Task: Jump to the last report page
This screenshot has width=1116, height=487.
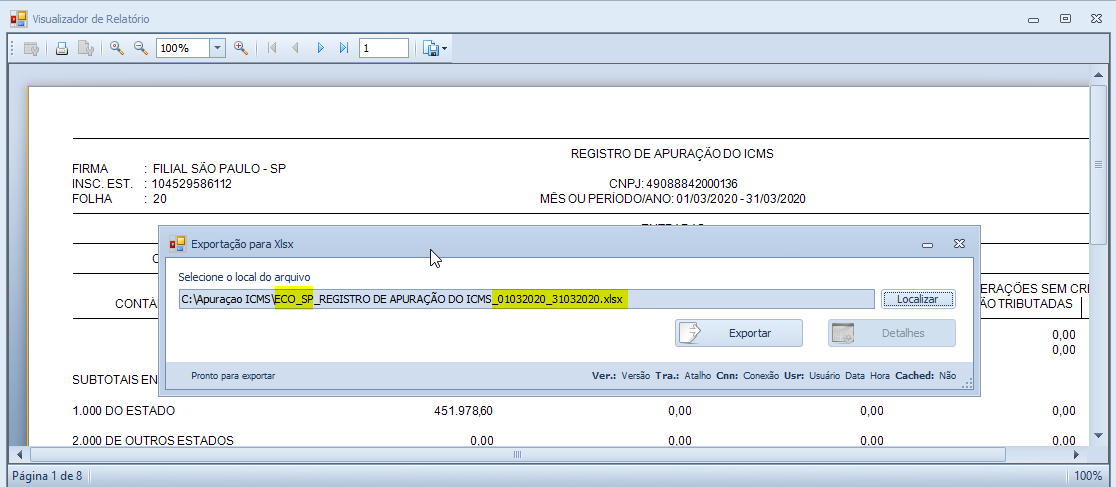Action: click(x=344, y=48)
